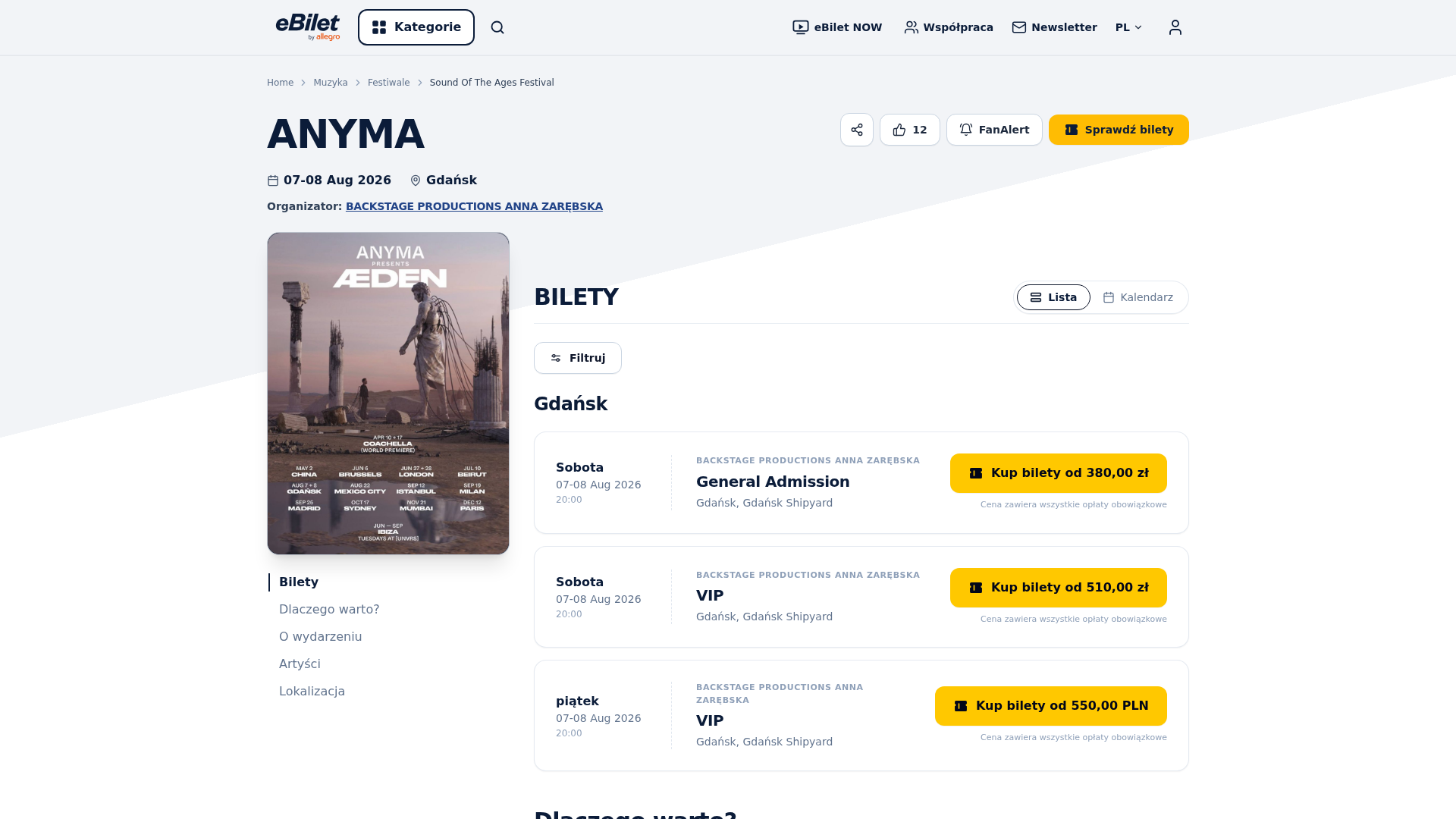The height and width of the screenshot is (819, 1456).
Task: Open Newsletter from the header
Action: click(x=1054, y=27)
